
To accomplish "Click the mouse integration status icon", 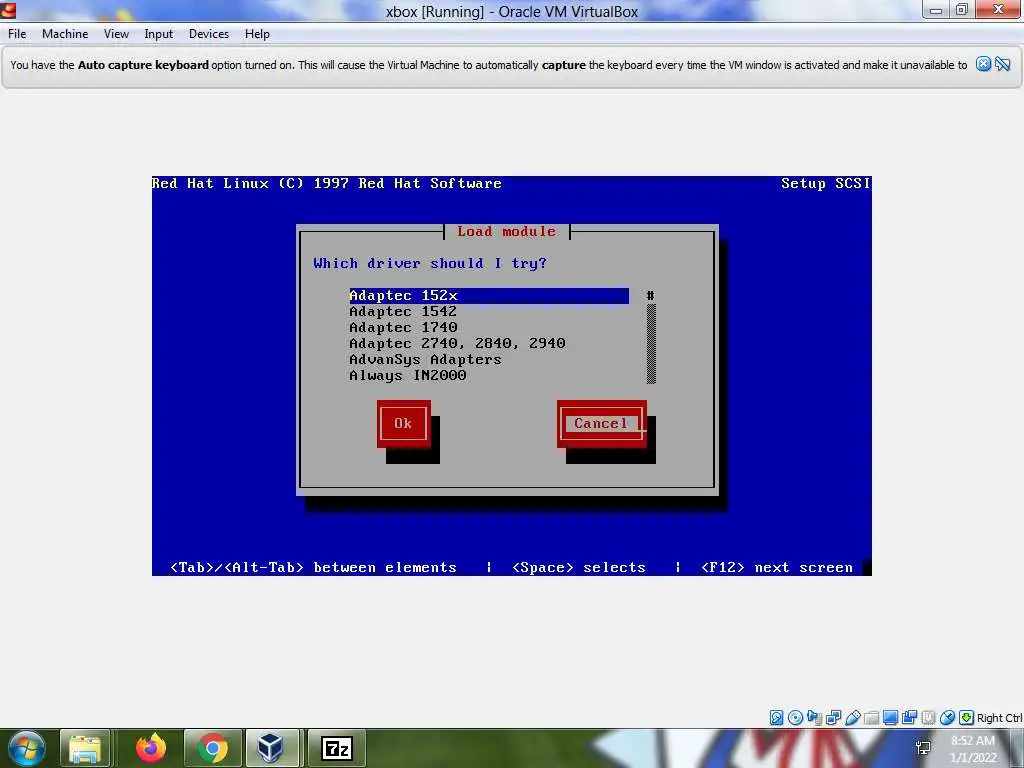I will (x=947, y=718).
